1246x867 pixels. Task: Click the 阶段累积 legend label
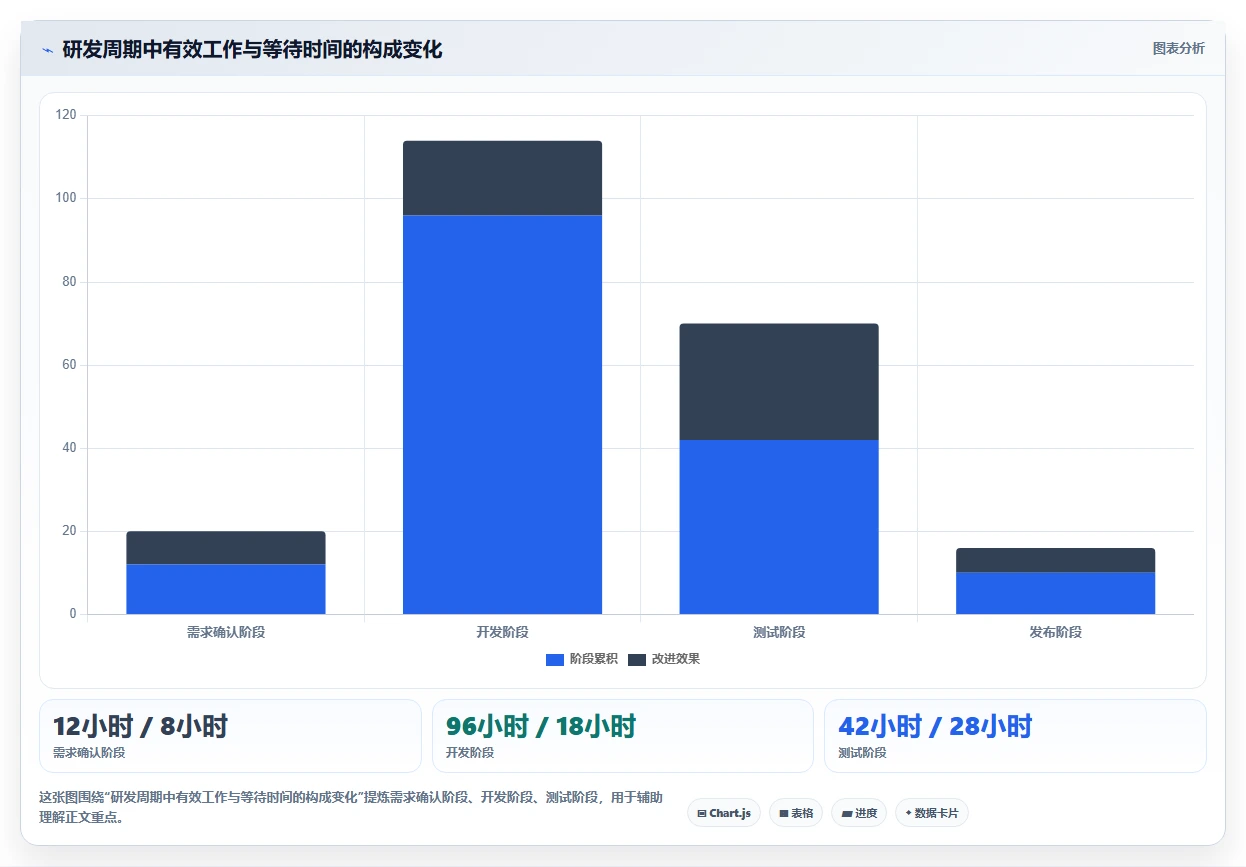[594, 659]
